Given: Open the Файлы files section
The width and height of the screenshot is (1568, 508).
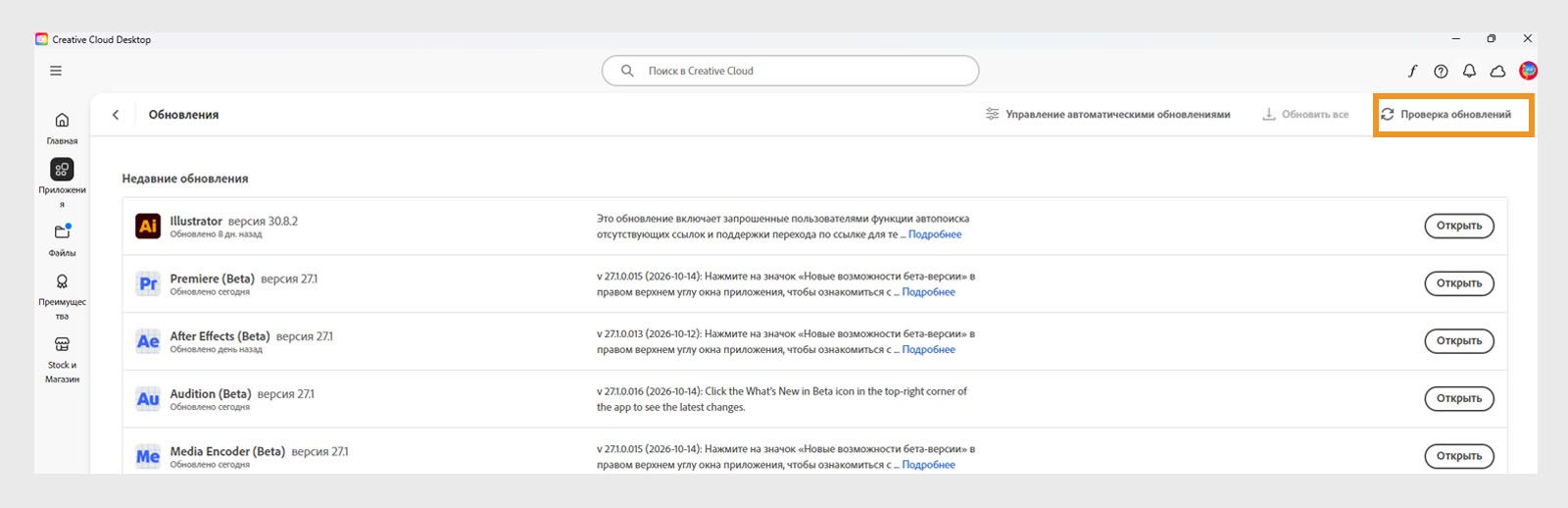Looking at the screenshot, I should coord(62,231).
